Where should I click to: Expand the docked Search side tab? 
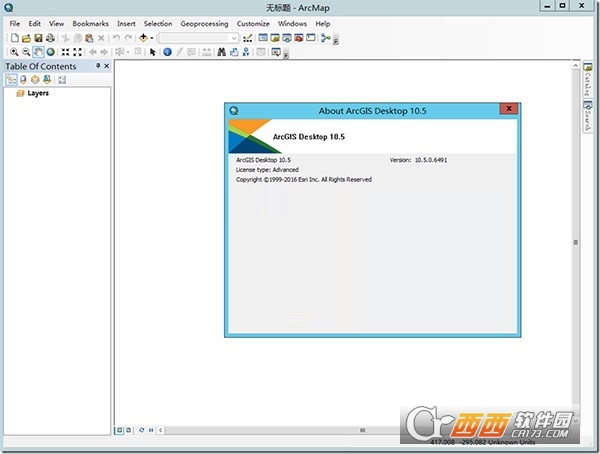click(x=587, y=116)
